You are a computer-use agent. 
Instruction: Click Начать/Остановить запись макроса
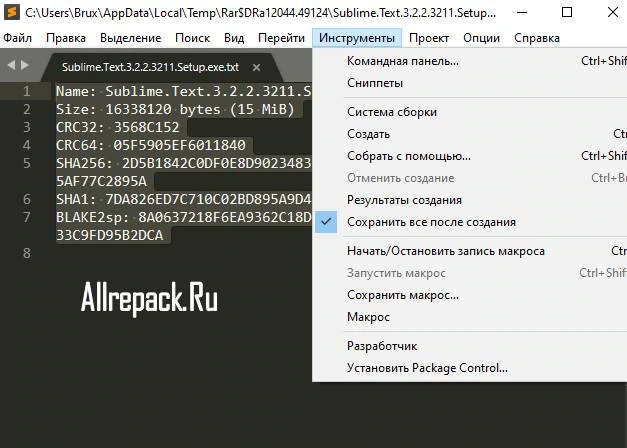coord(470,251)
